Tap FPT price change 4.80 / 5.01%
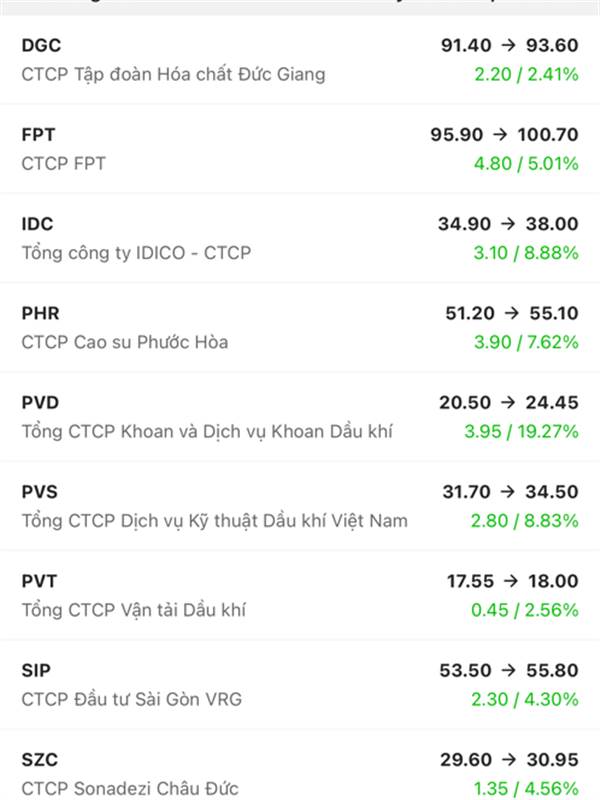This screenshot has width=600, height=800. click(526, 163)
